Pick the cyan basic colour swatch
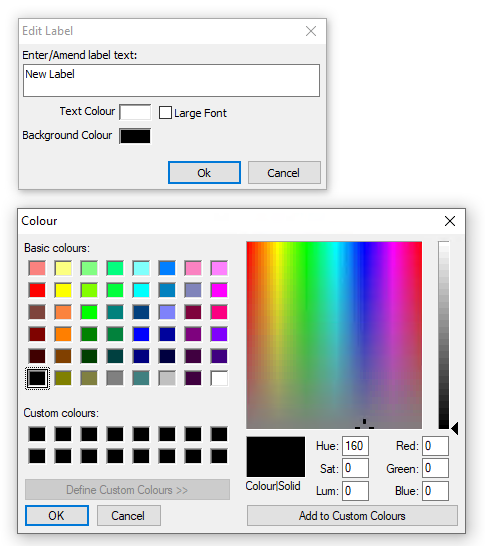 (x=141, y=290)
